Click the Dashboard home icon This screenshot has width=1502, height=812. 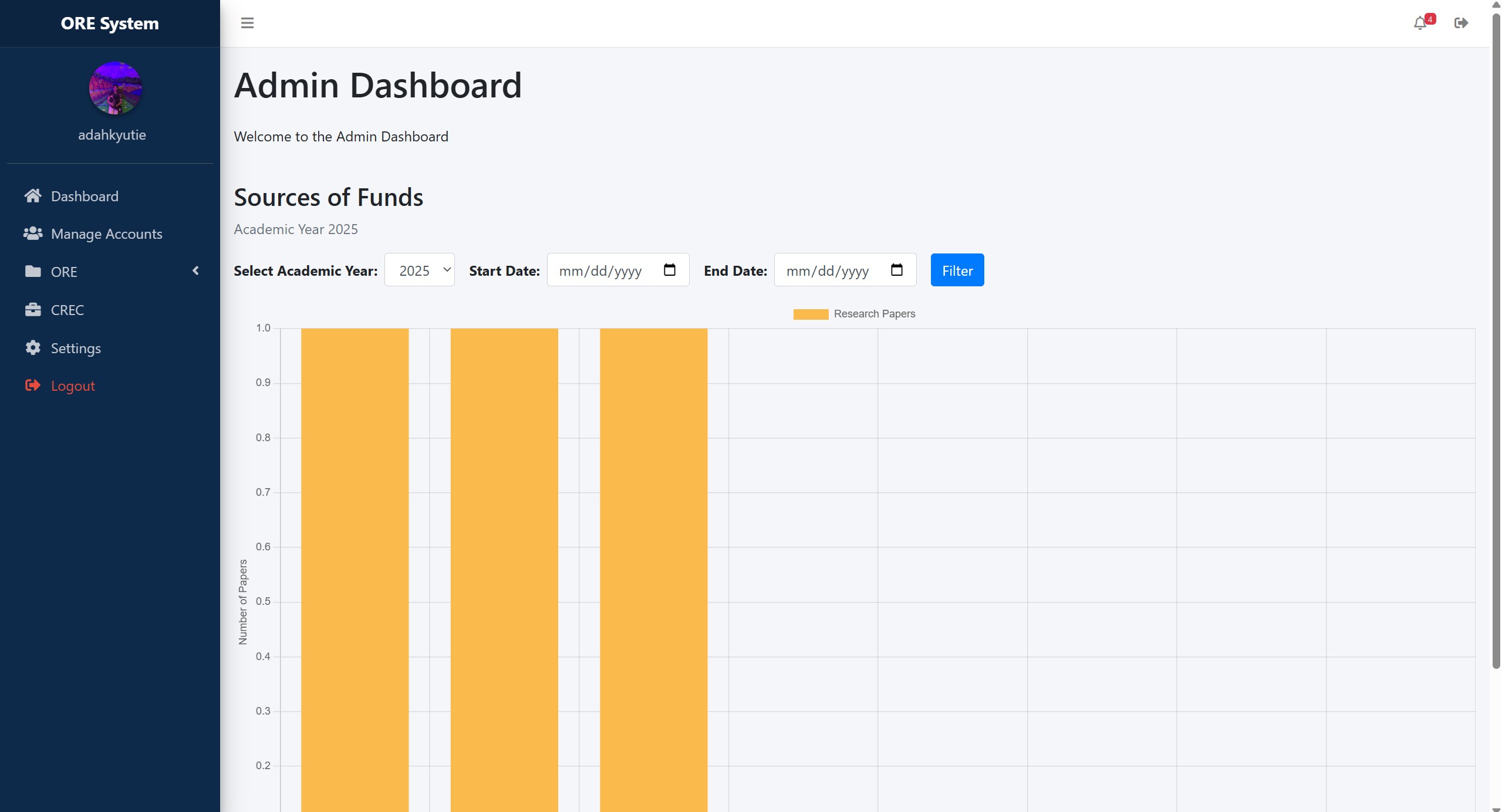(x=33, y=196)
